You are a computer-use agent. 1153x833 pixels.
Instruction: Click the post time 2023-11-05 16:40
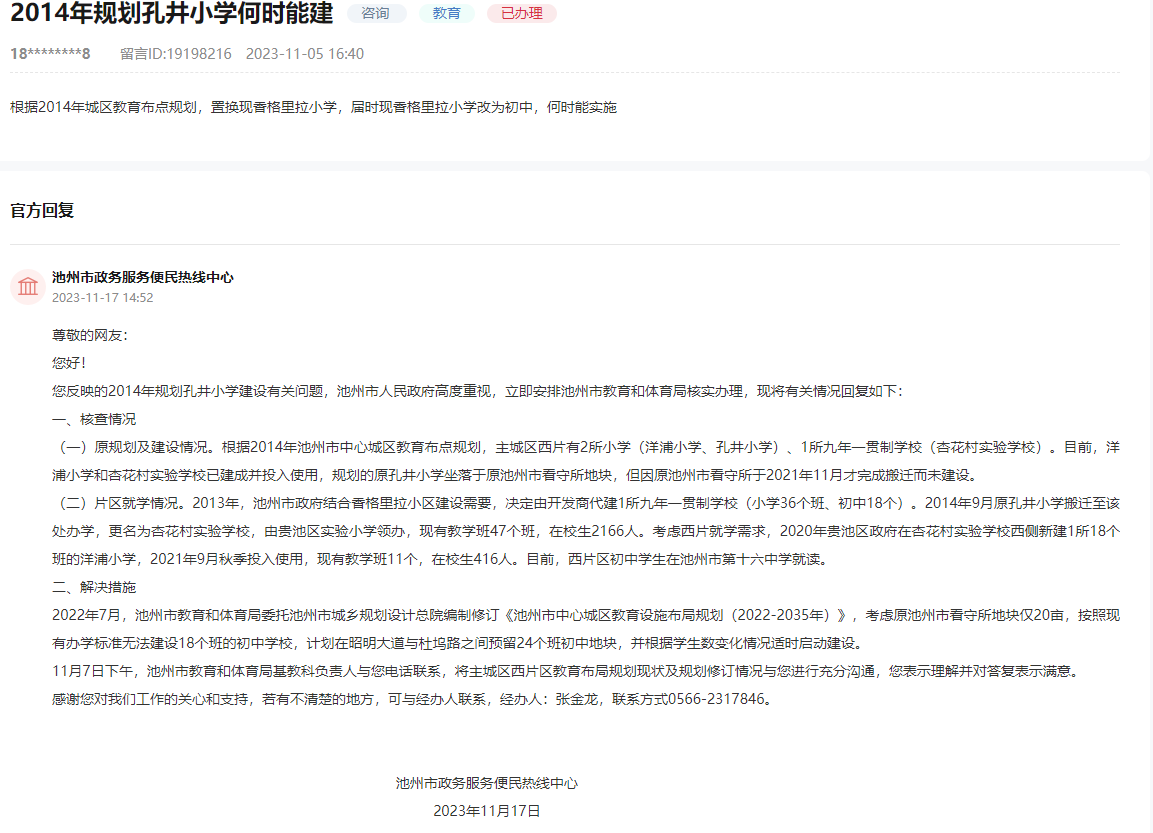(304, 54)
